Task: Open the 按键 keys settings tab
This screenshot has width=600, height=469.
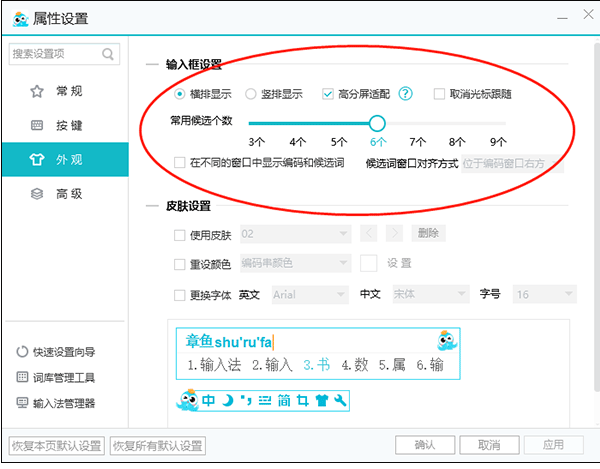Action: pyautogui.click(x=65, y=125)
